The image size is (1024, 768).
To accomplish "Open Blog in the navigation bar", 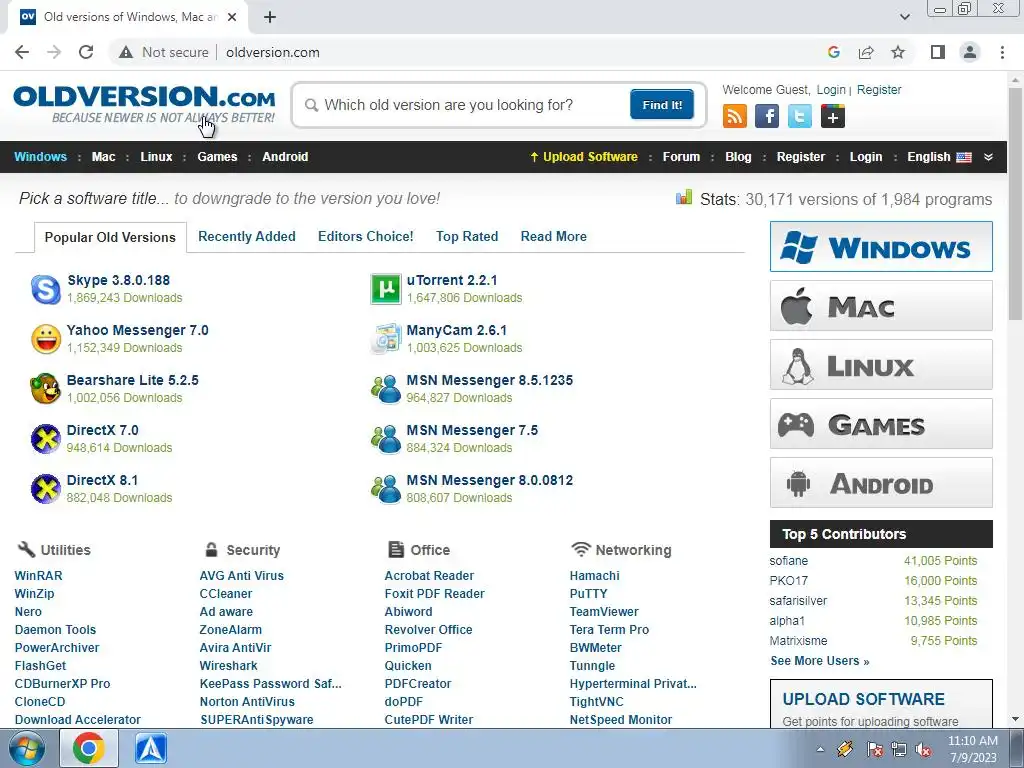I will coord(738,157).
